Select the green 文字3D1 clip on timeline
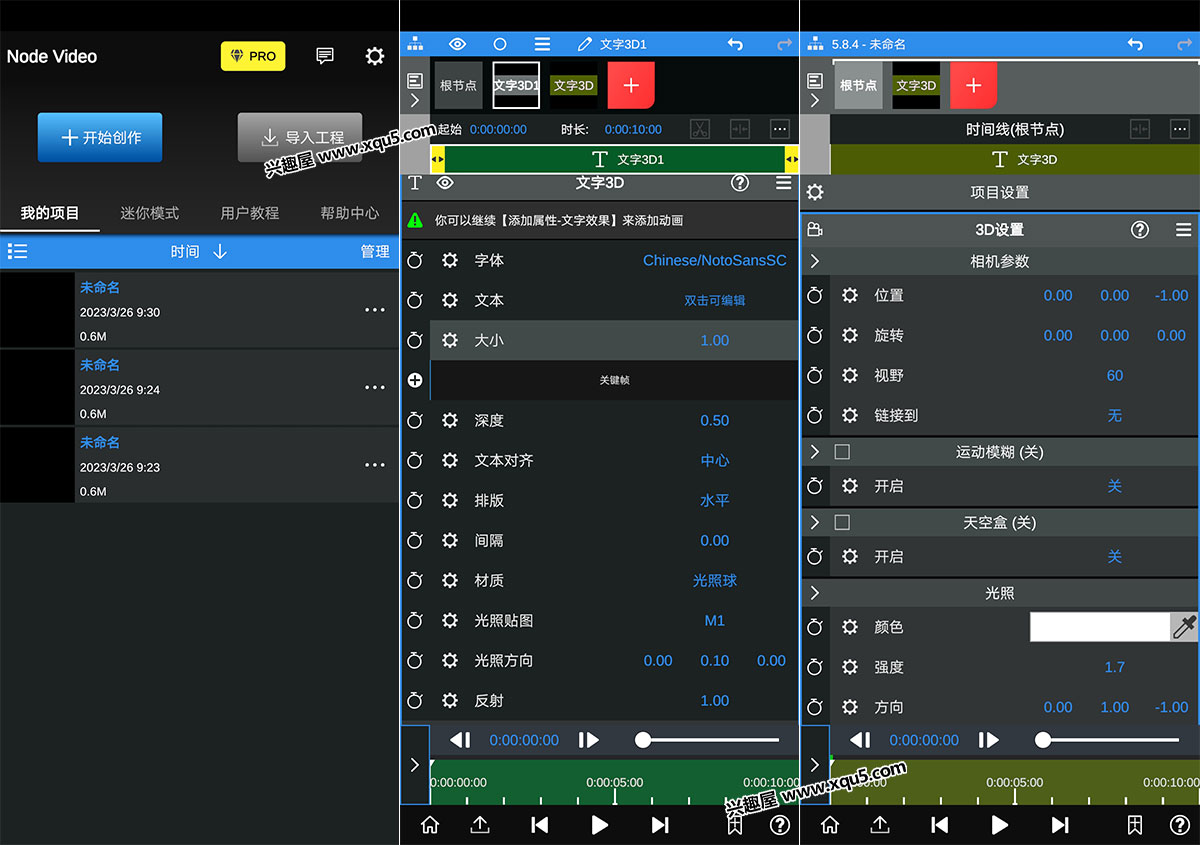This screenshot has height=845, width=1200. point(615,159)
